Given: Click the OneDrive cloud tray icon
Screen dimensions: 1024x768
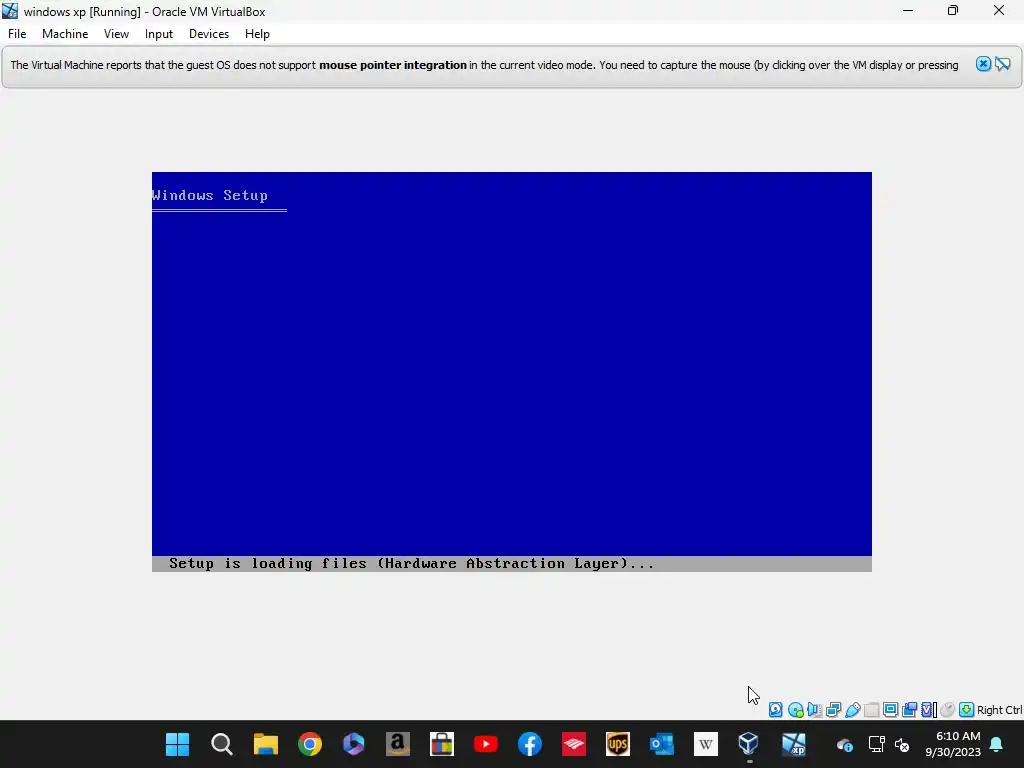Looking at the screenshot, I should [844, 744].
